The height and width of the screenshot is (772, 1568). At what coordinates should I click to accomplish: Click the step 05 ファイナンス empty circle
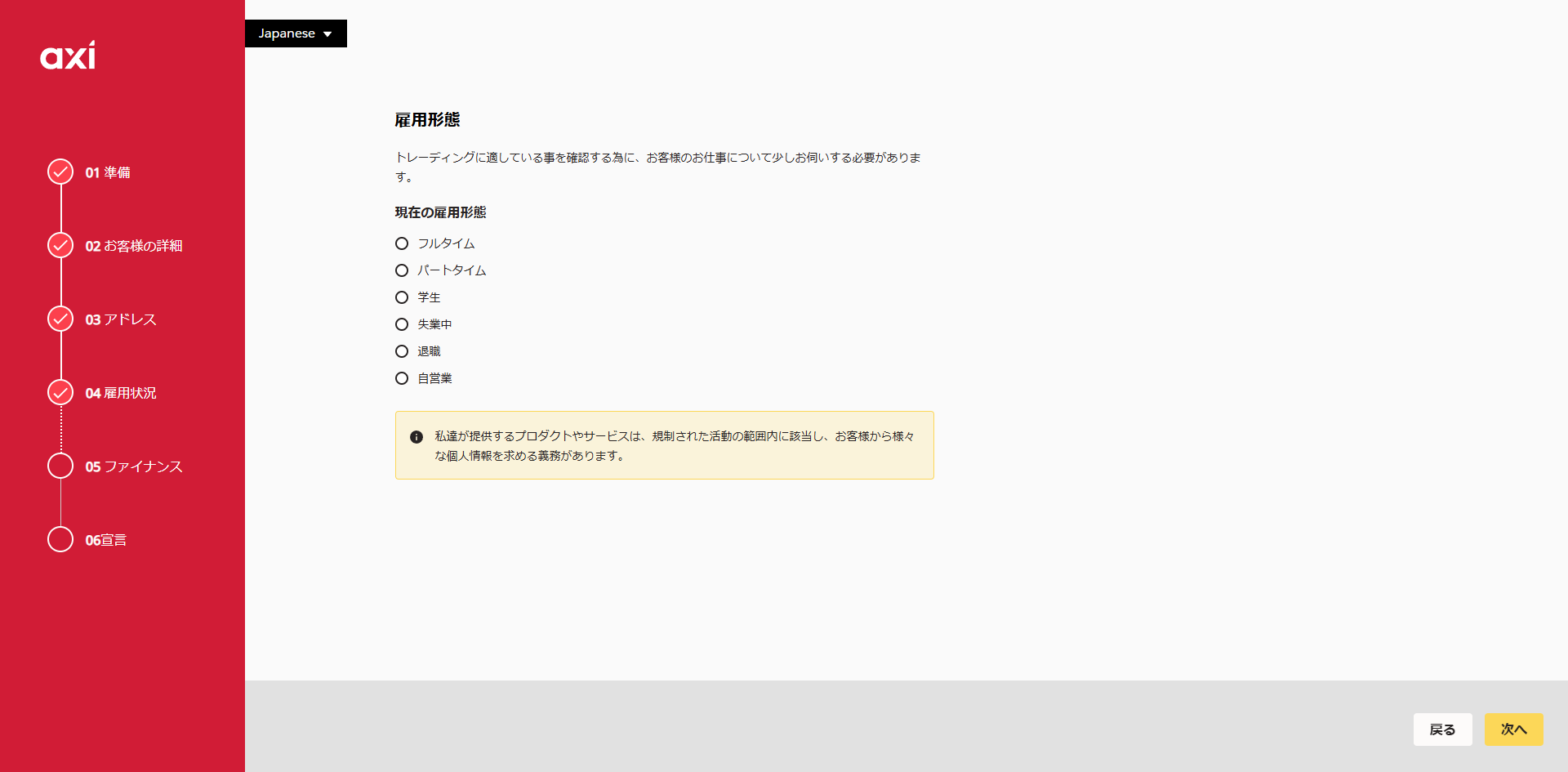click(x=60, y=466)
